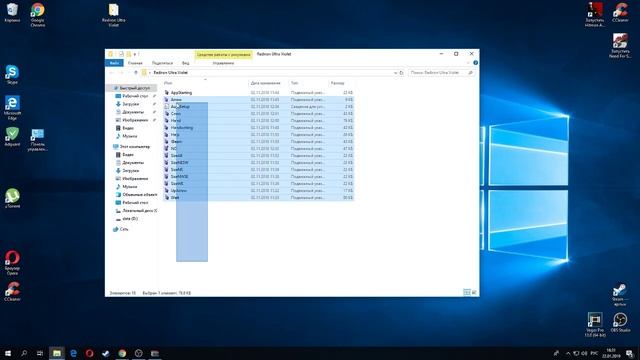Open the address bar history dropdown
This screenshot has height=360, width=640.
coord(395,73)
